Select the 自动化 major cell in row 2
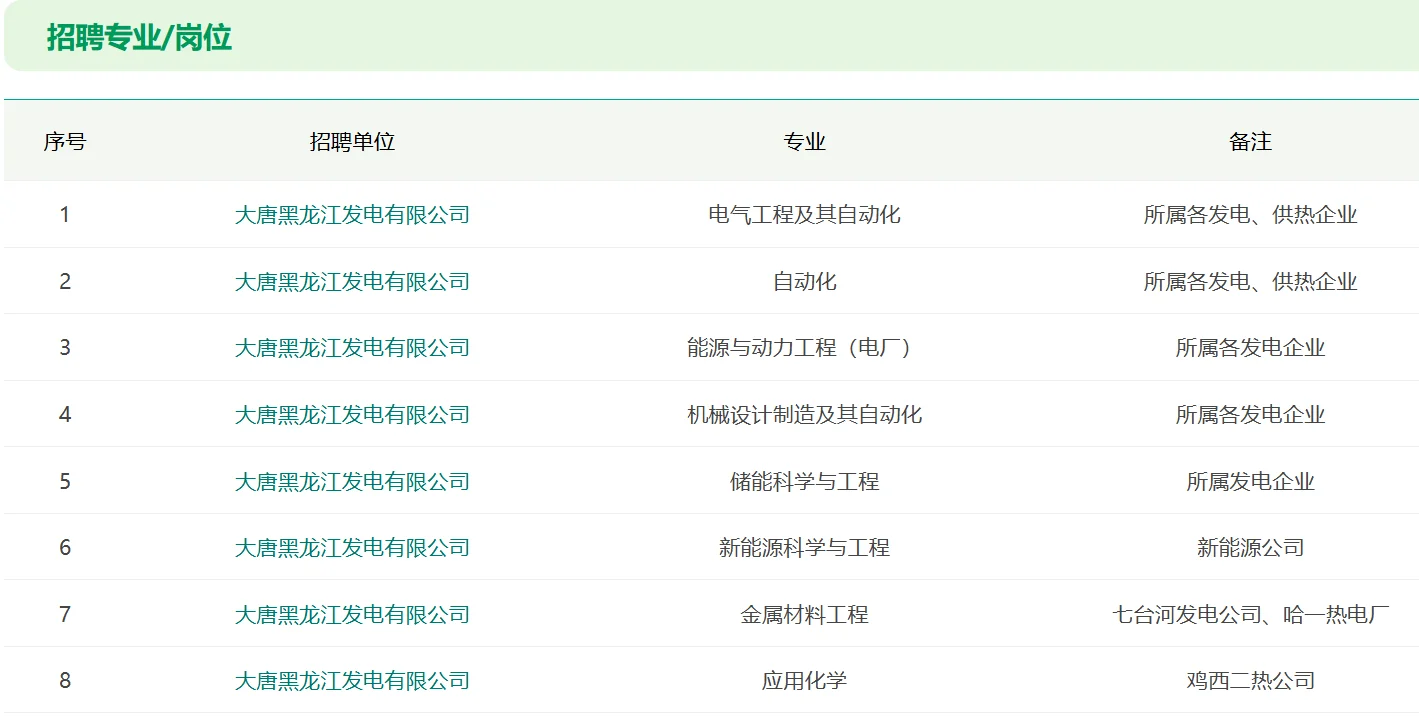This screenshot has width=1419, height=720. click(x=805, y=281)
